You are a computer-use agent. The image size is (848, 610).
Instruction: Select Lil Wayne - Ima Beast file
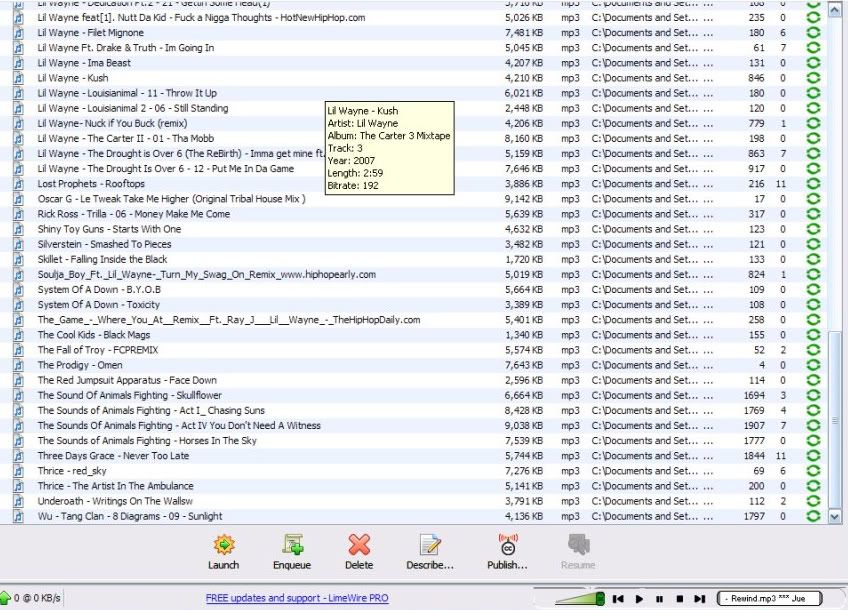pyautogui.click(x=84, y=63)
